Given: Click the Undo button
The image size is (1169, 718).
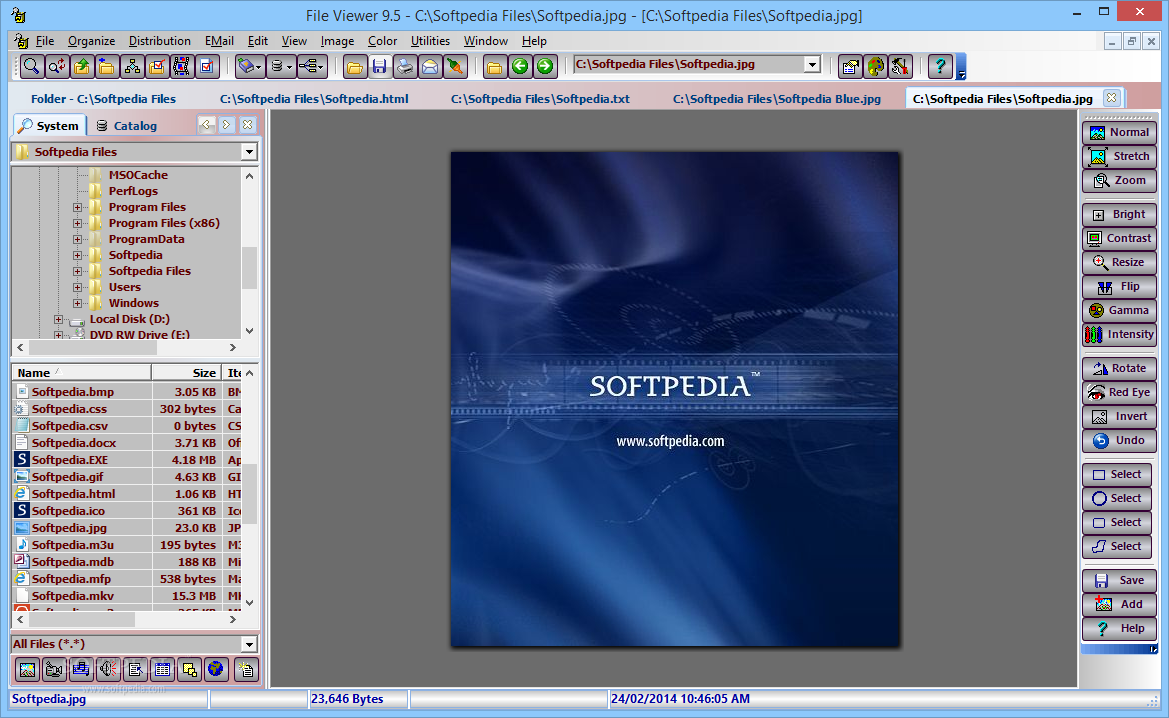Looking at the screenshot, I should coord(1119,440).
